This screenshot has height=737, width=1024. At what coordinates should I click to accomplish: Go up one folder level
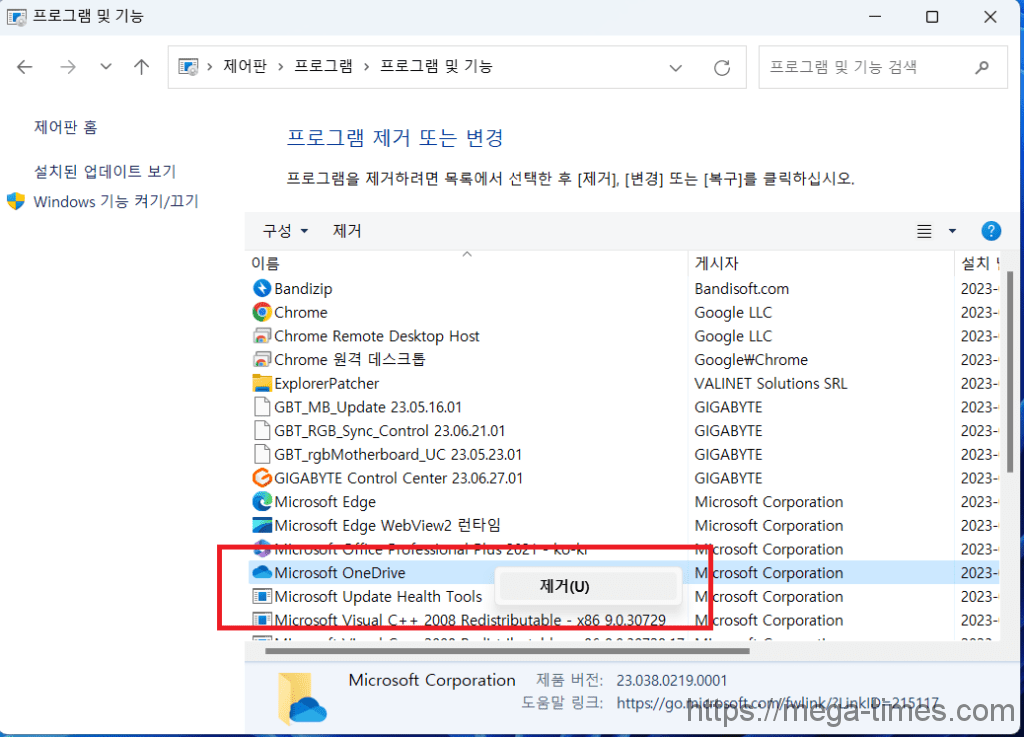tap(141, 67)
